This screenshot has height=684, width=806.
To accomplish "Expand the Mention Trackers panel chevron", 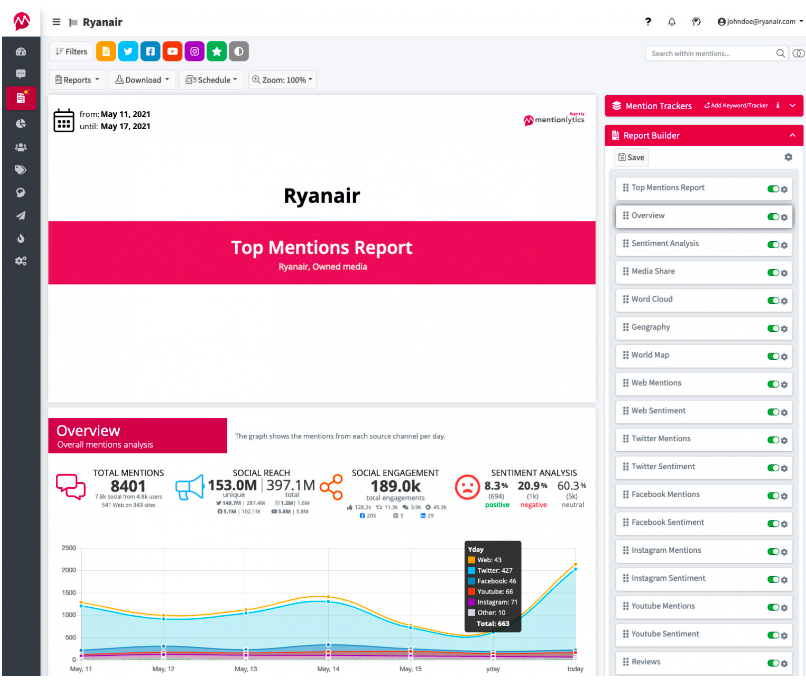I will [793, 105].
